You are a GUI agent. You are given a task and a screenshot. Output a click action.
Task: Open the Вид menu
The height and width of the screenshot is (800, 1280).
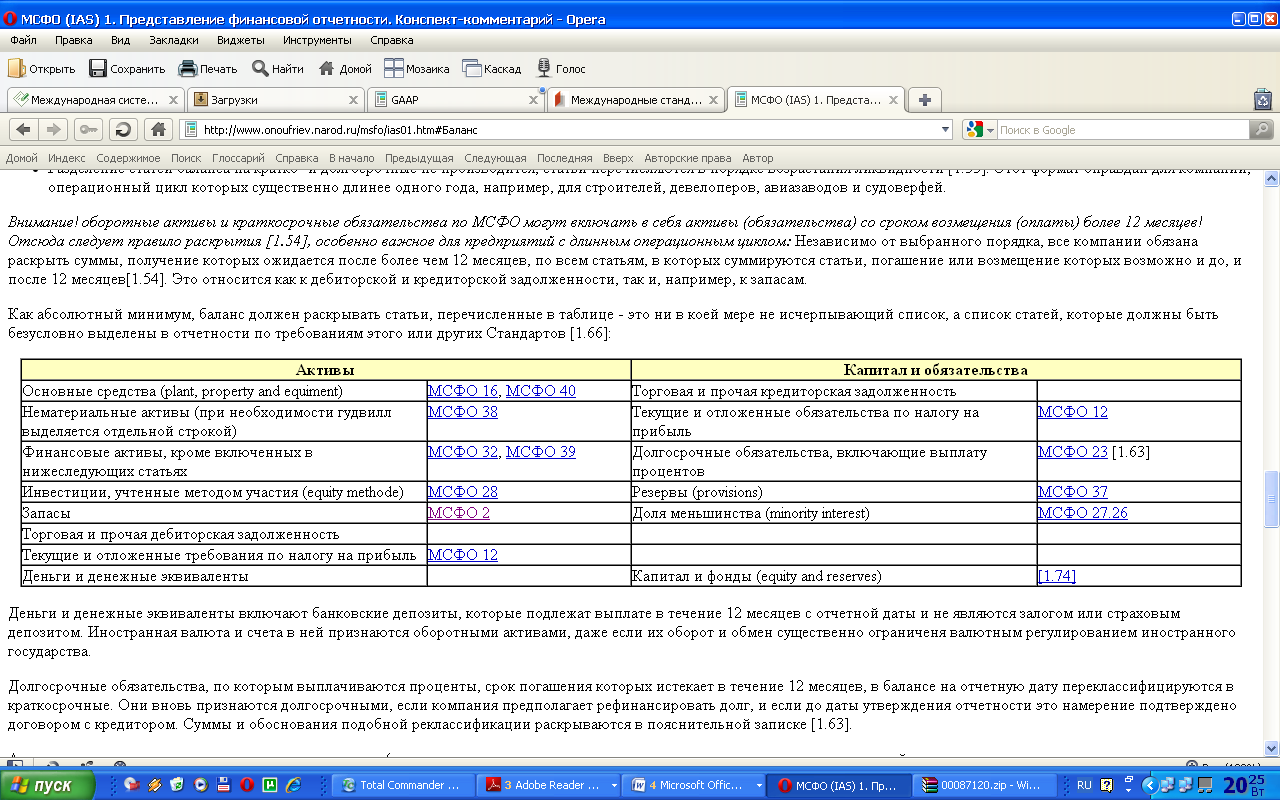pyautogui.click(x=121, y=40)
